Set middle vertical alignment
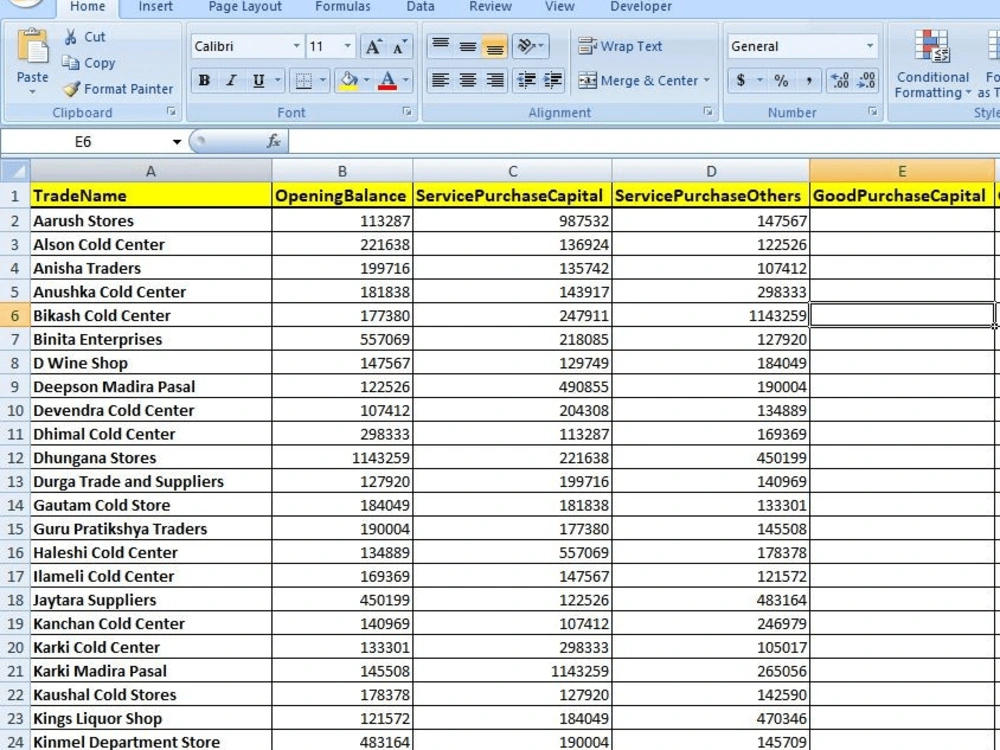This screenshot has height=750, width=1000. pos(467,46)
